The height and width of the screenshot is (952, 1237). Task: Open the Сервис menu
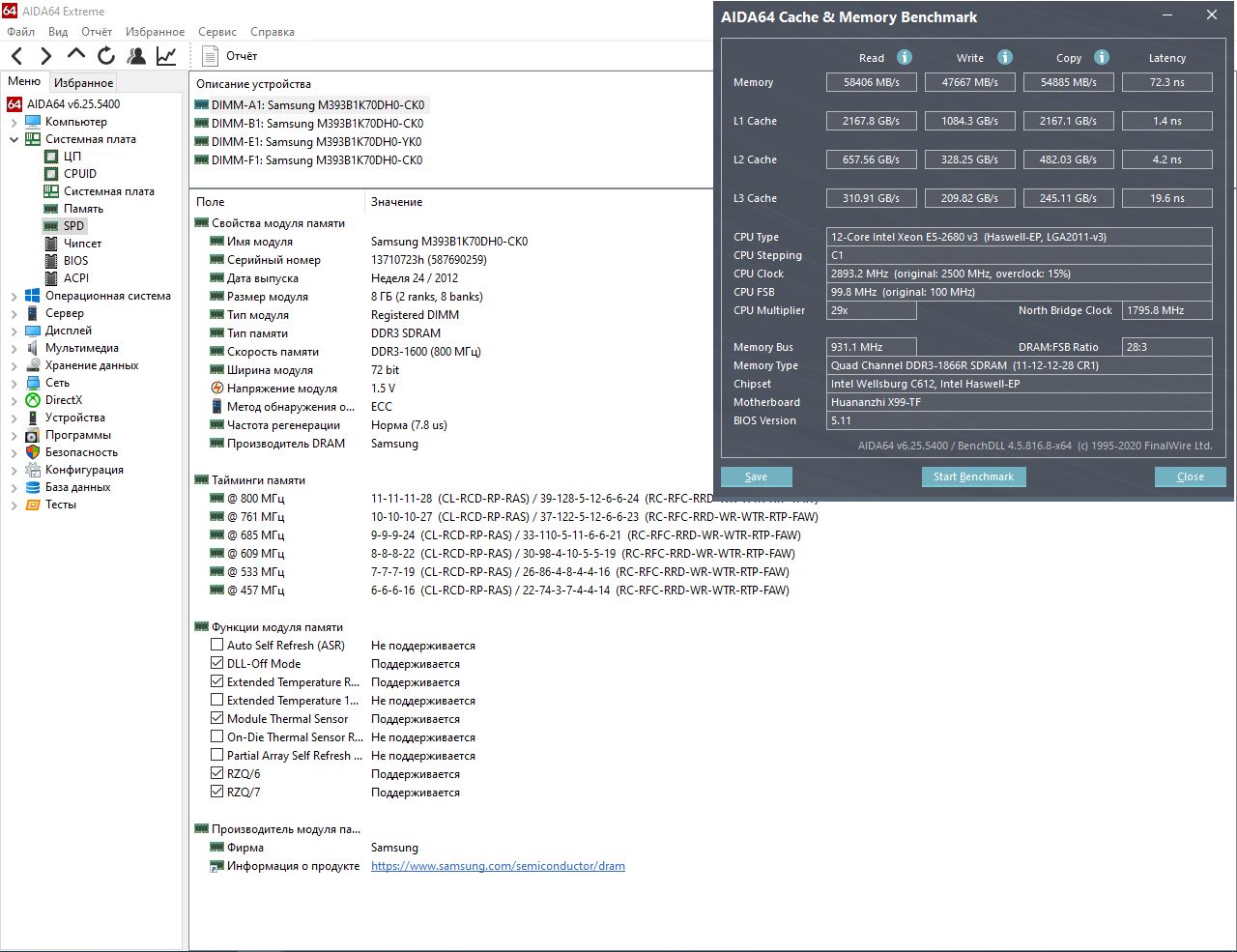pyautogui.click(x=217, y=32)
